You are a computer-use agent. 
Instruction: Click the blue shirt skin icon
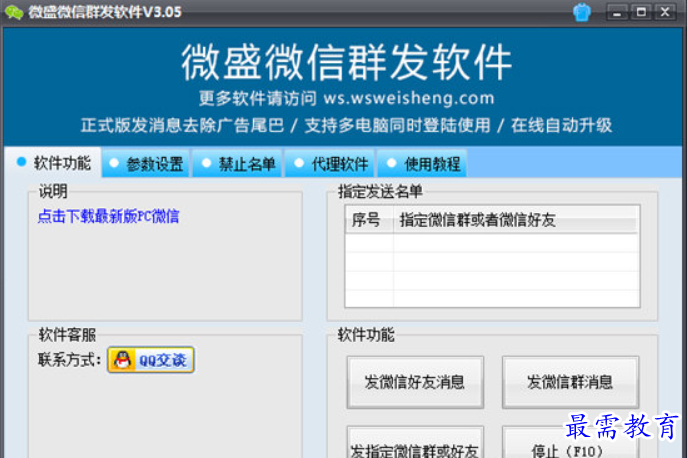pos(582,12)
